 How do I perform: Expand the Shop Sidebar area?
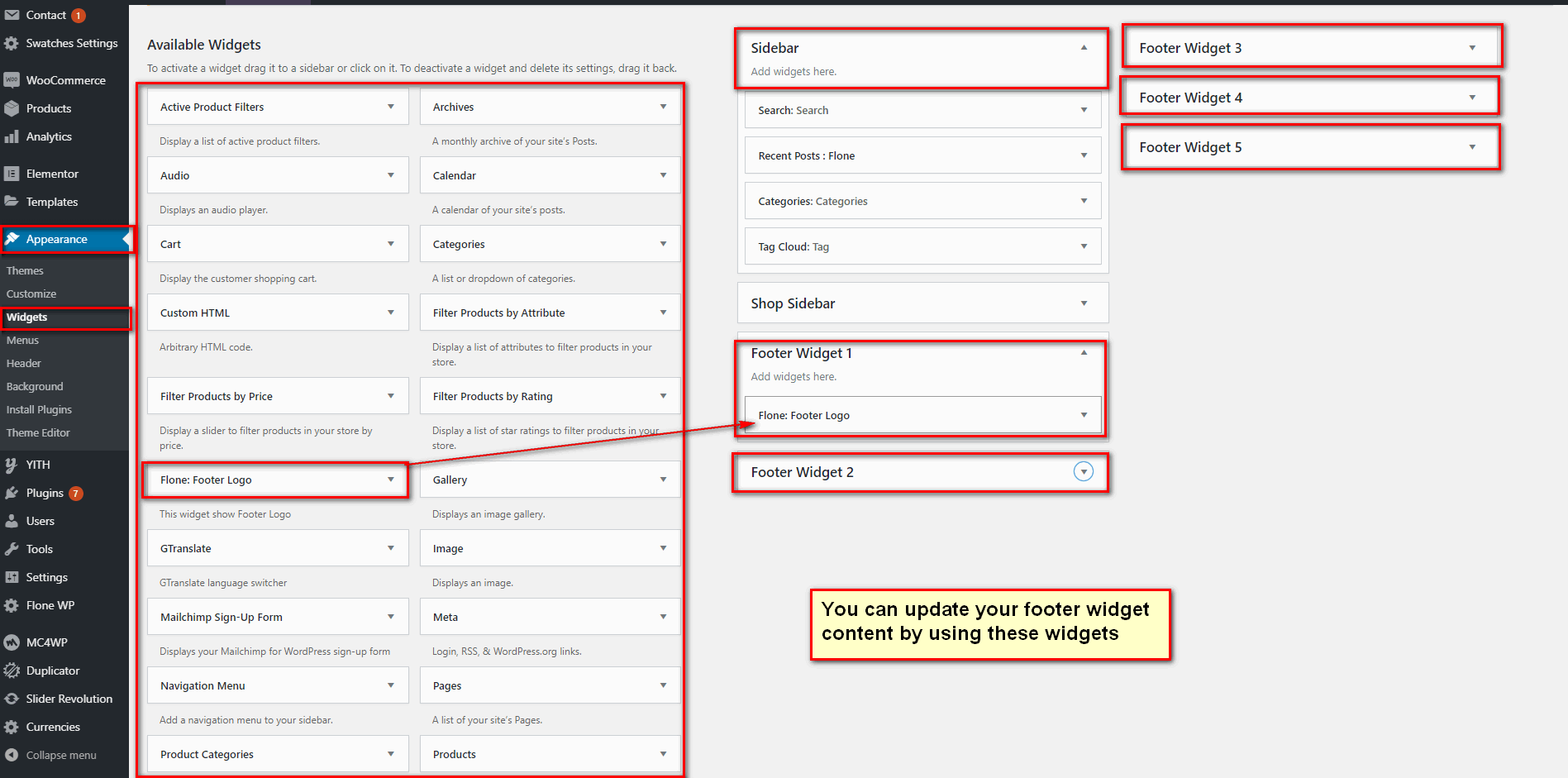1084,303
